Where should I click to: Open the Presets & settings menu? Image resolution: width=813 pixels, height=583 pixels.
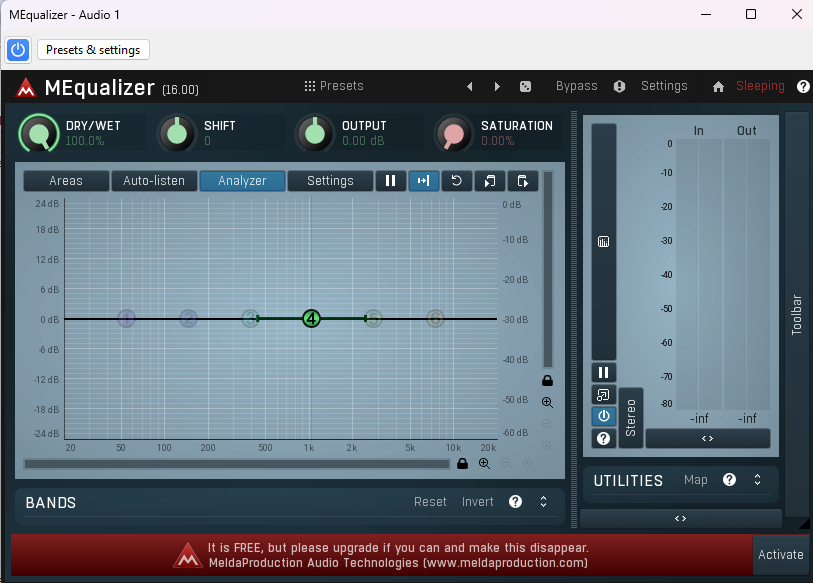pyautogui.click(x=92, y=50)
